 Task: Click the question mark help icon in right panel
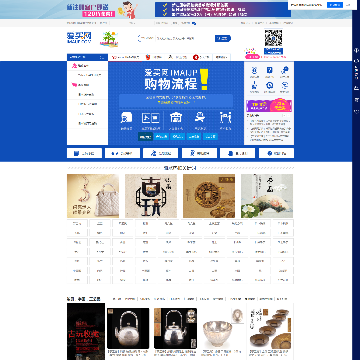[x=269, y=70]
